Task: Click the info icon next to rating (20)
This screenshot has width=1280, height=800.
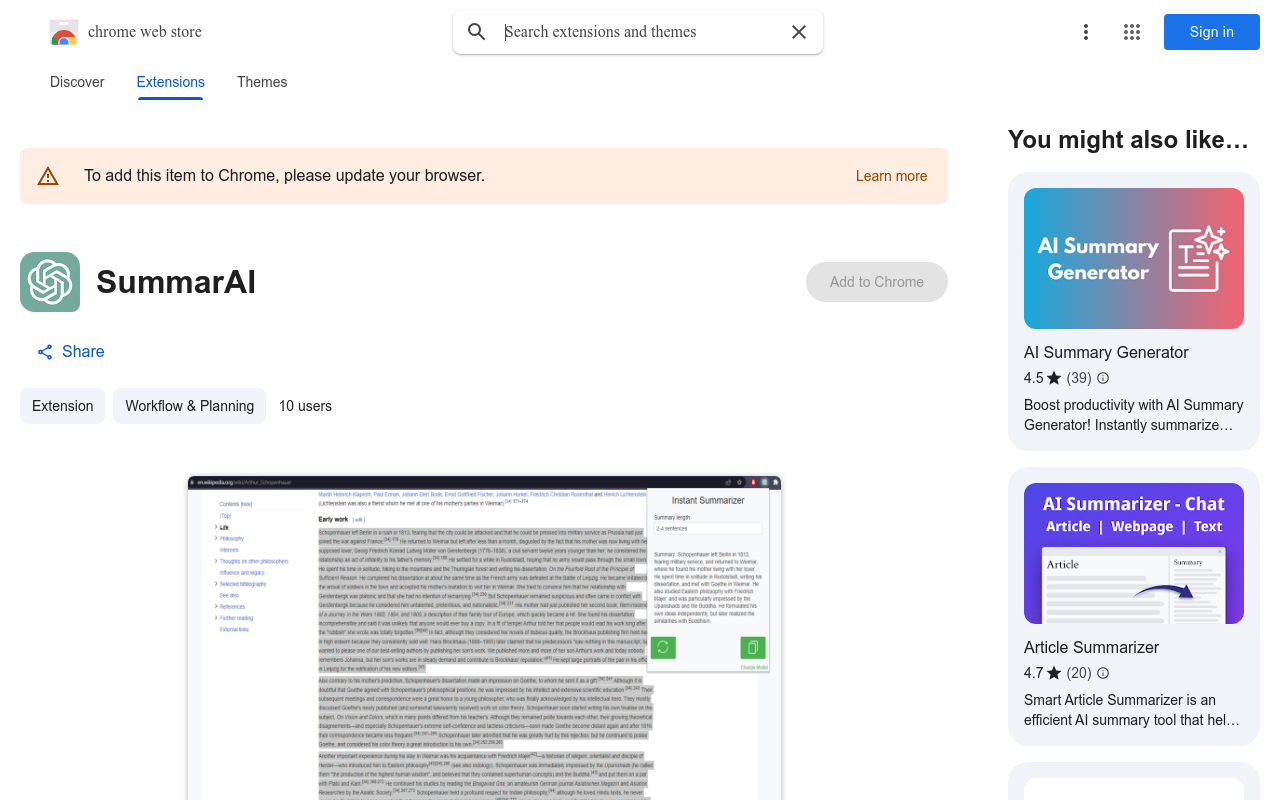Action: coord(1103,673)
